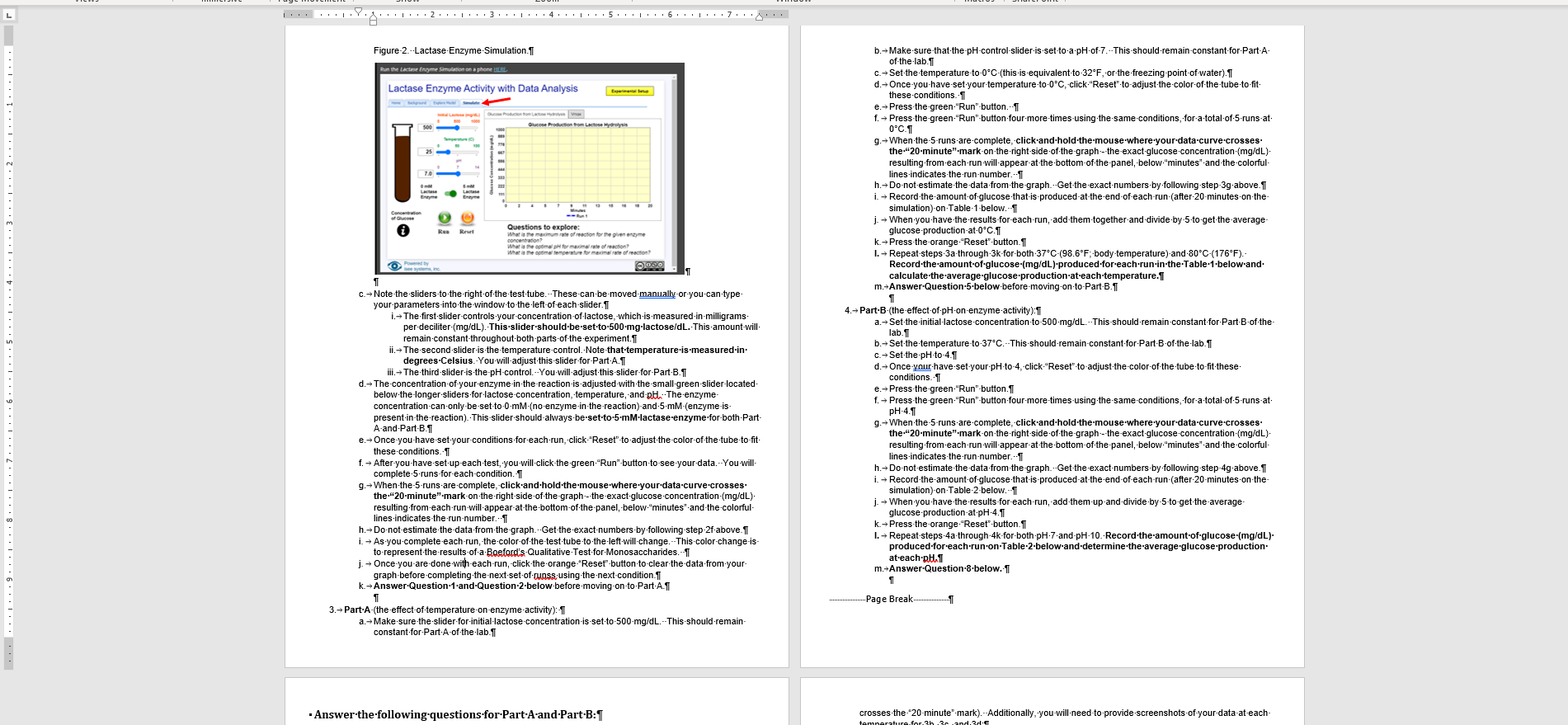Click the HERE link in the figure header

(x=500, y=69)
